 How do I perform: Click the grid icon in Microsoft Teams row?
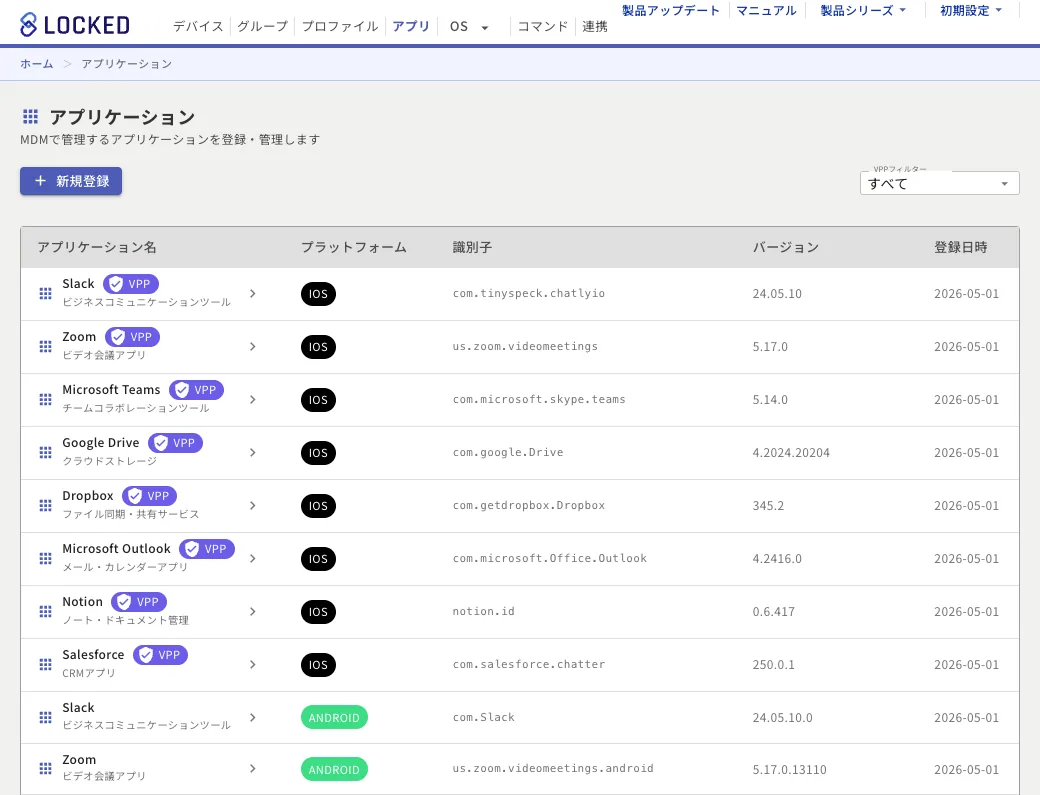[45, 399]
